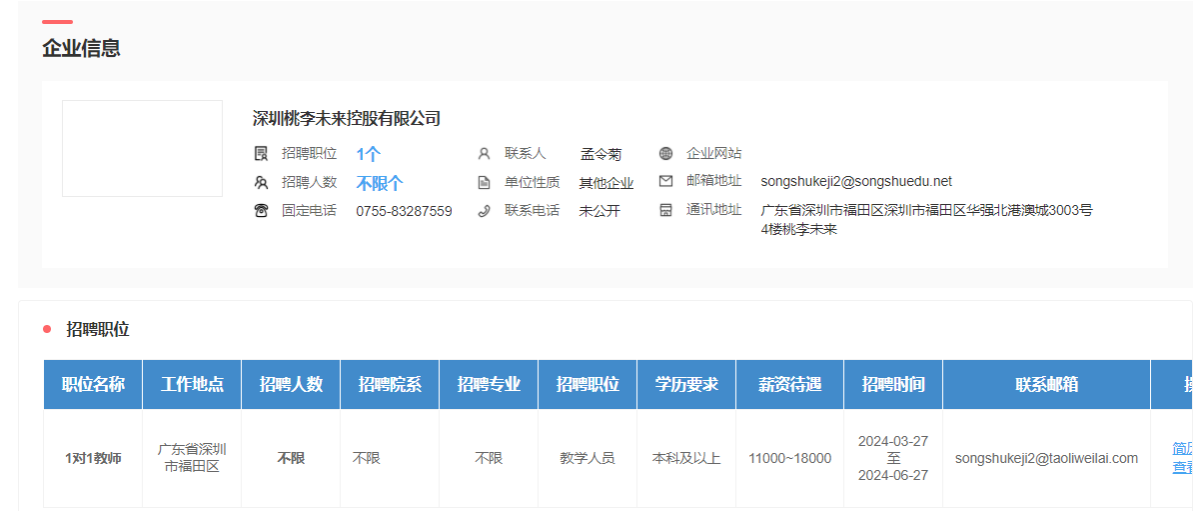Click the 通讯地址 address icon
The height and width of the screenshot is (511, 1198).
tap(666, 211)
